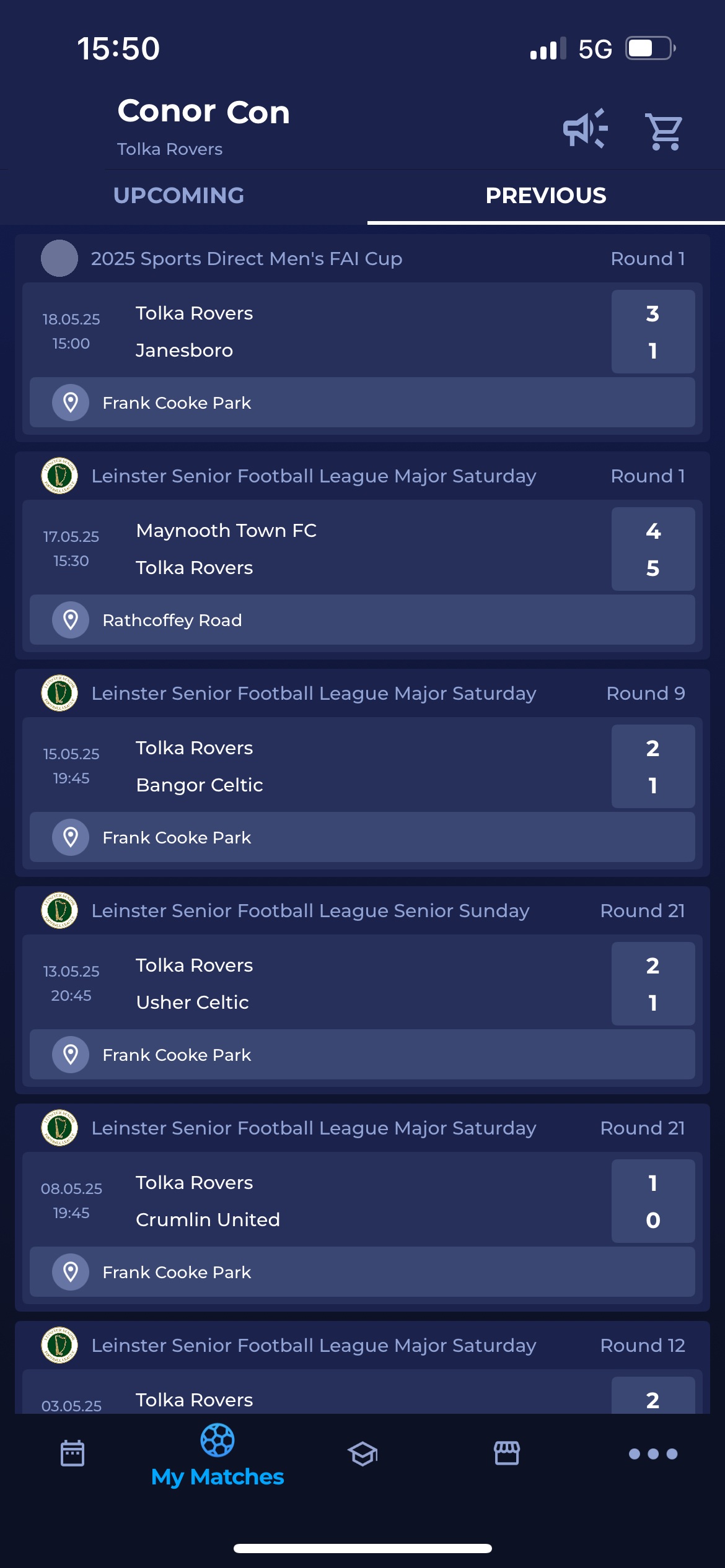This screenshot has height=1568, width=725.
Task: Tap the Conor Con profile name
Action: 203,112
